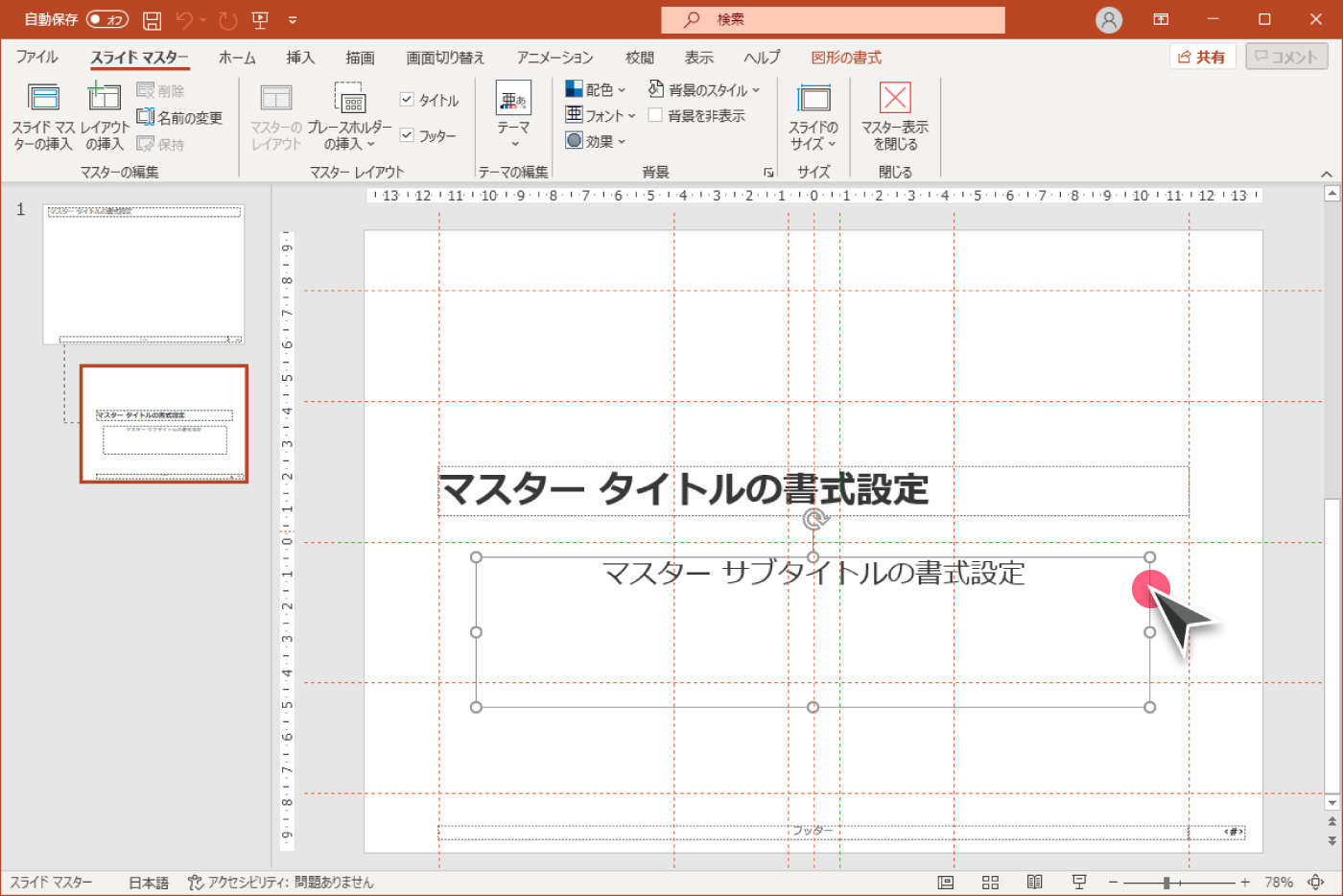Click the slide number <#> placeholder
The width and height of the screenshot is (1343, 896).
[1234, 832]
